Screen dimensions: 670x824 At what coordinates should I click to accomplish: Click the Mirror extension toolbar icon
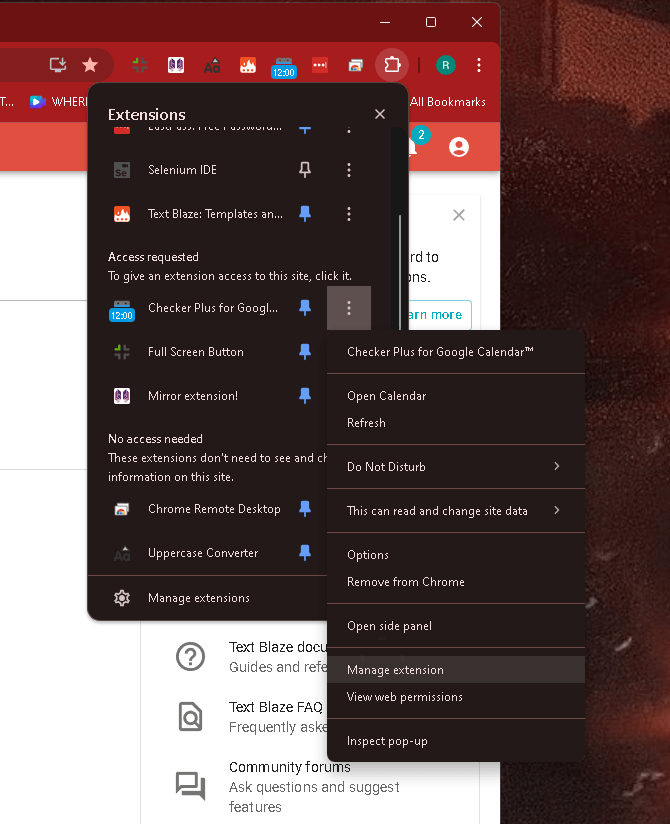tap(176, 65)
